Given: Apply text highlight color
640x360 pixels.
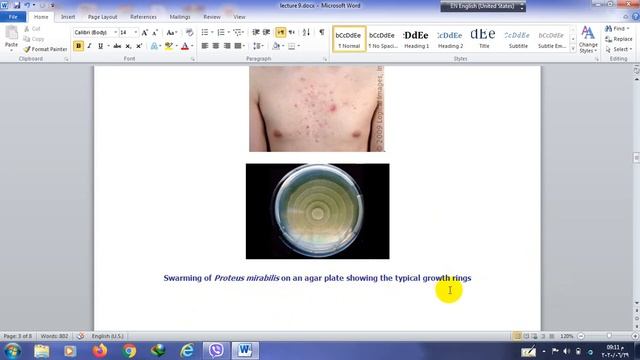Looking at the screenshot, I should tap(168, 46).
